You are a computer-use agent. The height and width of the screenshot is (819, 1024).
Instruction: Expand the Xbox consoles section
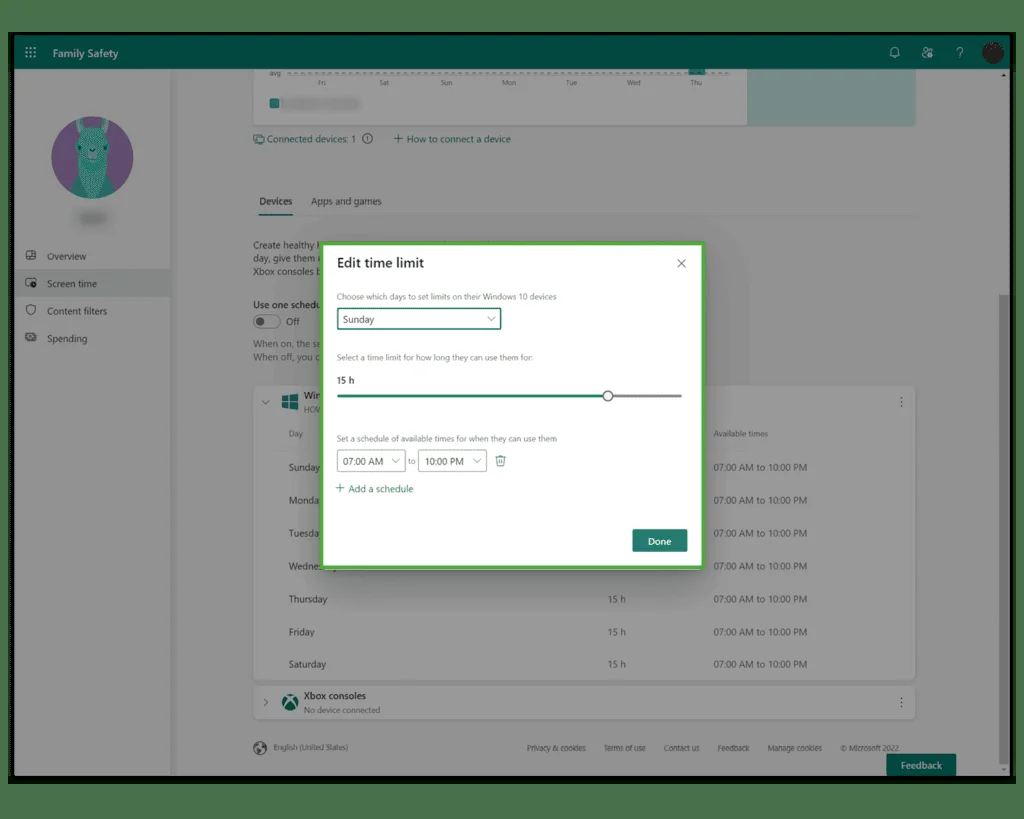266,702
